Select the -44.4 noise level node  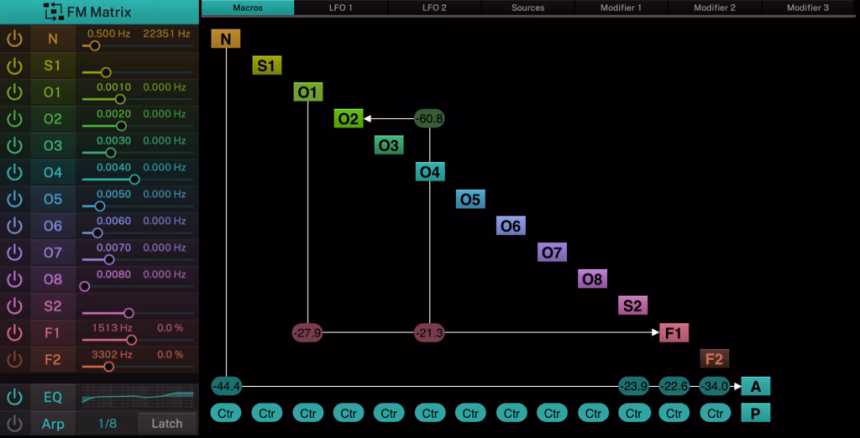pyautogui.click(x=227, y=386)
